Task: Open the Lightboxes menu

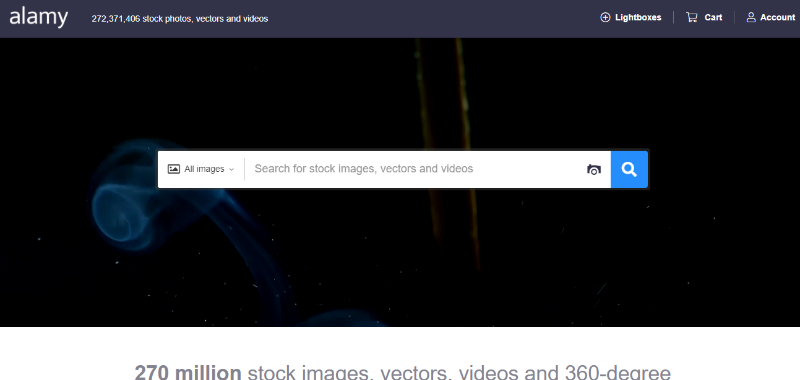Action: pos(631,17)
